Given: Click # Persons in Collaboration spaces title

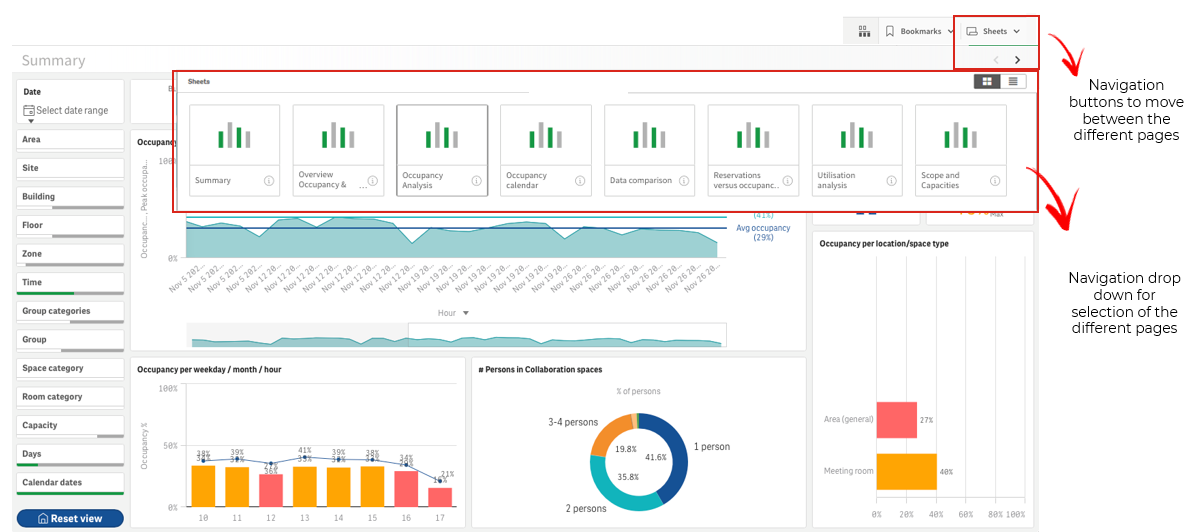Looking at the screenshot, I should [x=540, y=370].
